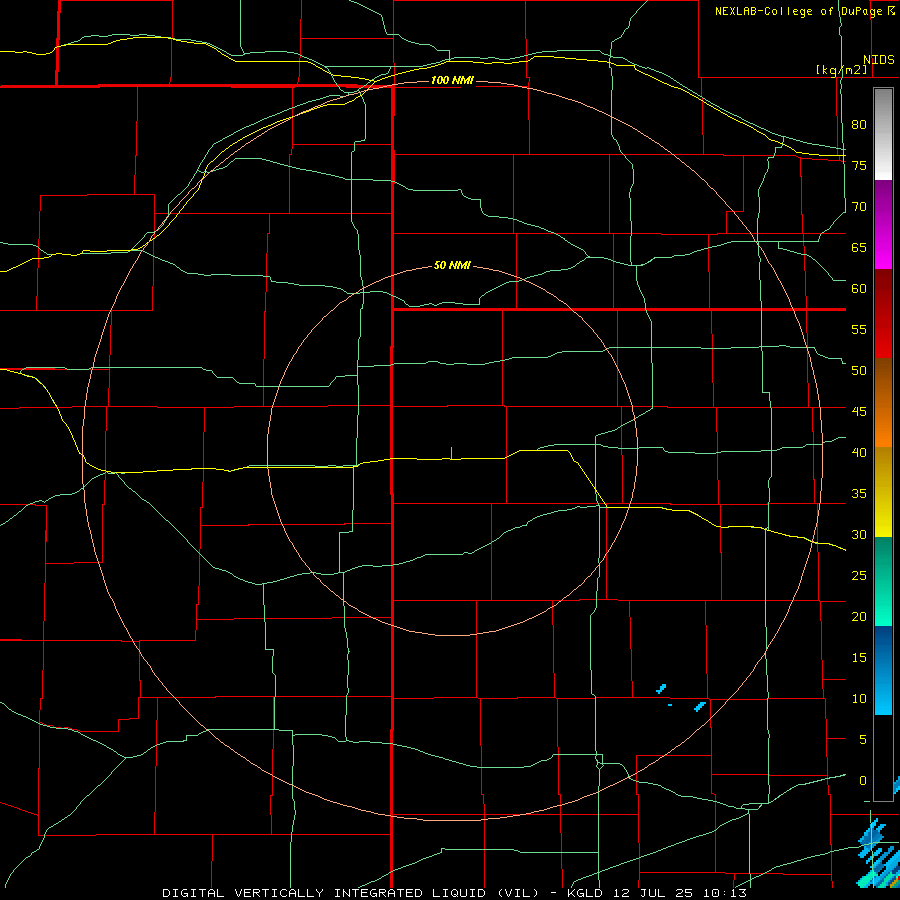900x900 pixels.
Task: Click the 75 value on the VIL scale
Action: click(859, 165)
